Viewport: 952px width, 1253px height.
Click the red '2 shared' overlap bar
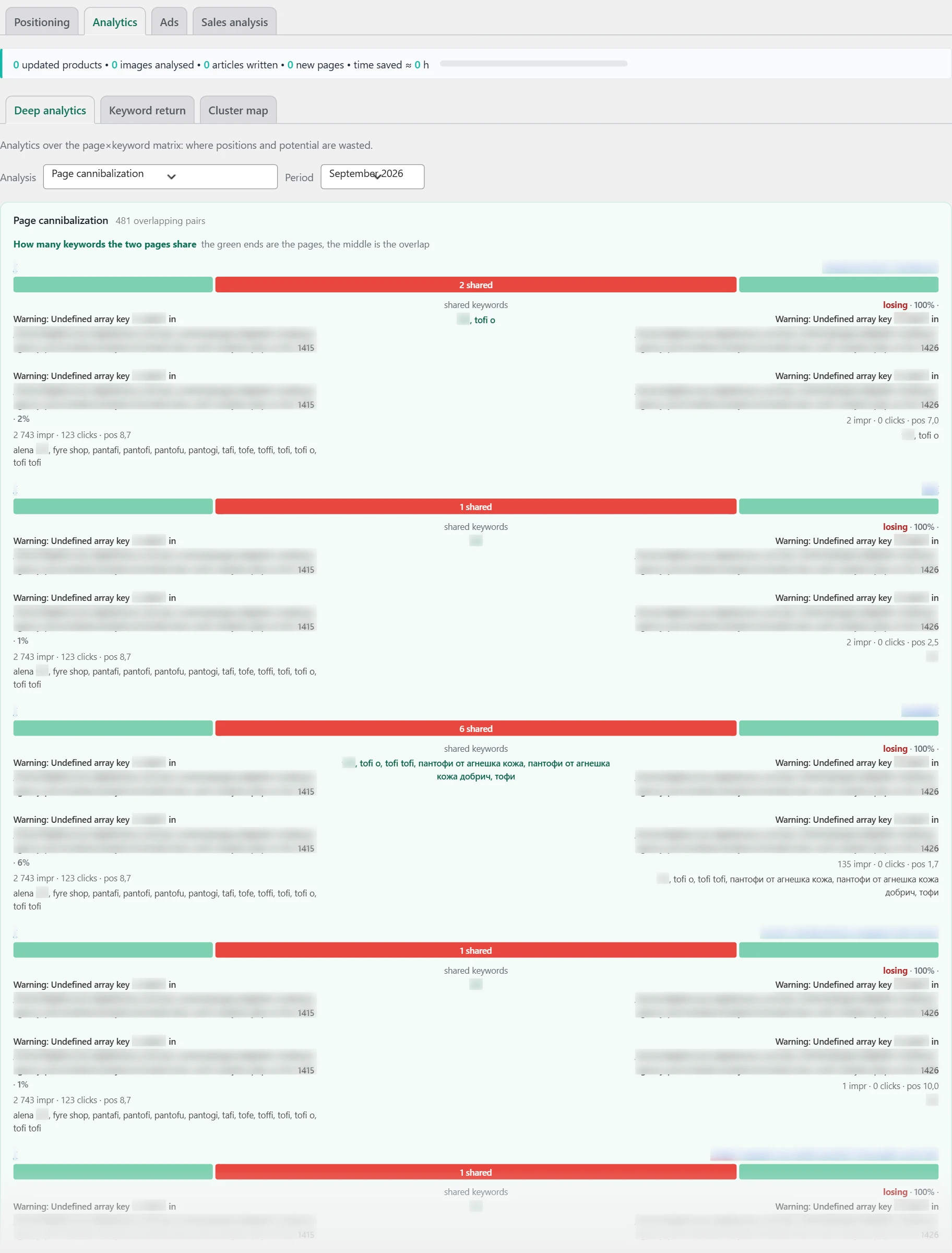tap(475, 285)
